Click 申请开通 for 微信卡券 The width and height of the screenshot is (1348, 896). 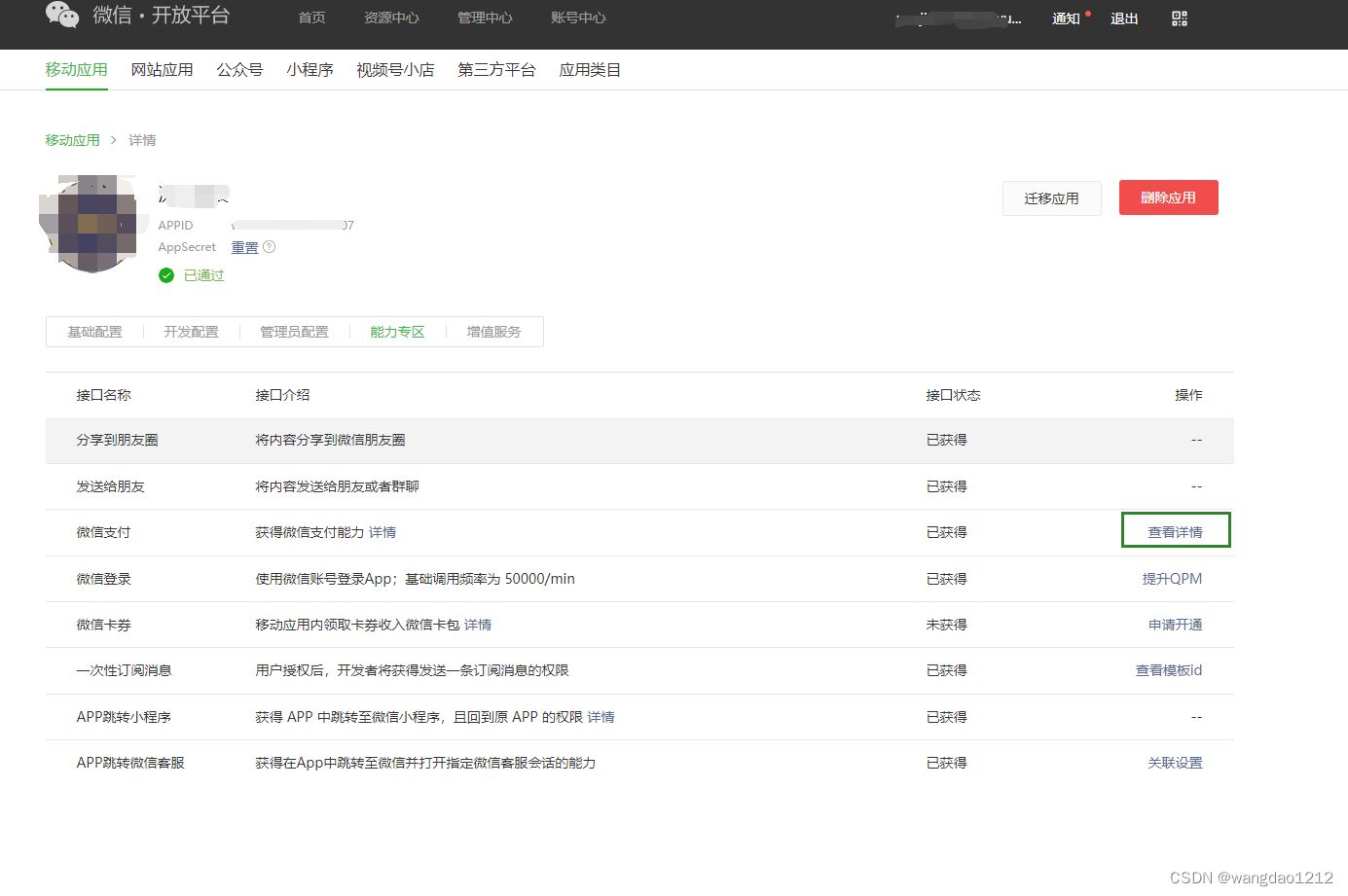click(x=1175, y=625)
